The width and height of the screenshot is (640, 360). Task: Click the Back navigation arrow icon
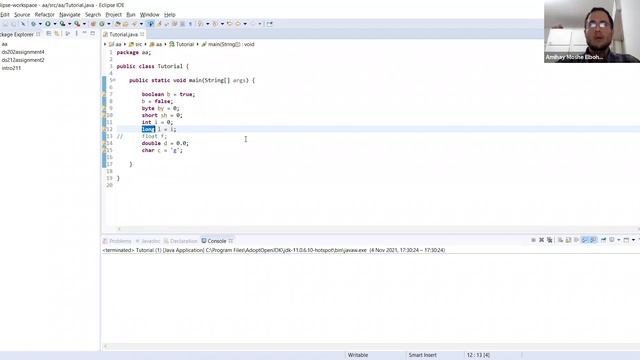[x=238, y=24]
